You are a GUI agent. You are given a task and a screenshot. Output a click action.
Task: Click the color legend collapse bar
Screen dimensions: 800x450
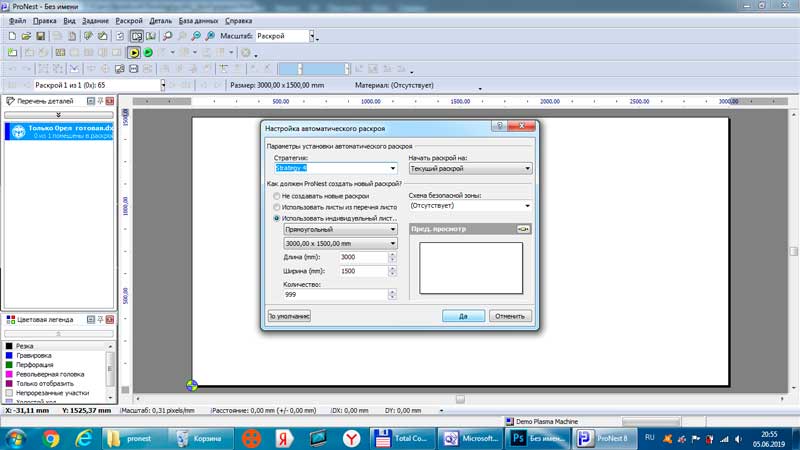59,334
